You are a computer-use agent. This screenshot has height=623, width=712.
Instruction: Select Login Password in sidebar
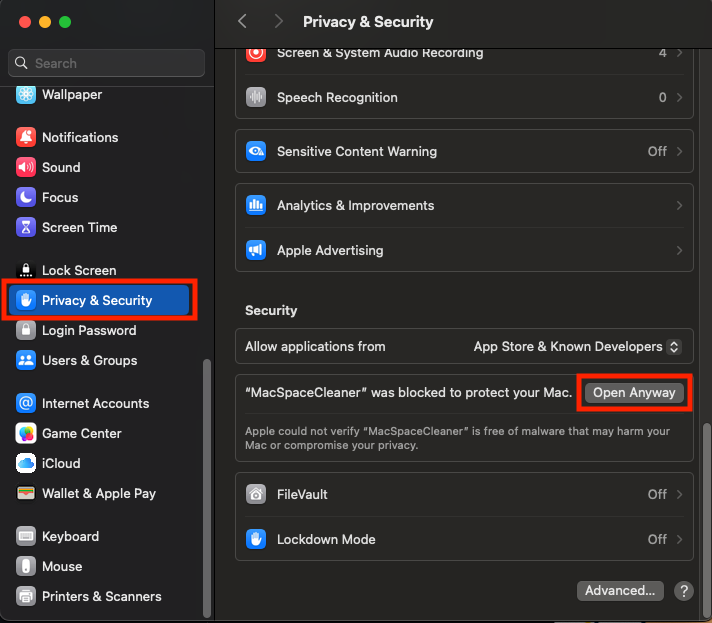pos(99,330)
